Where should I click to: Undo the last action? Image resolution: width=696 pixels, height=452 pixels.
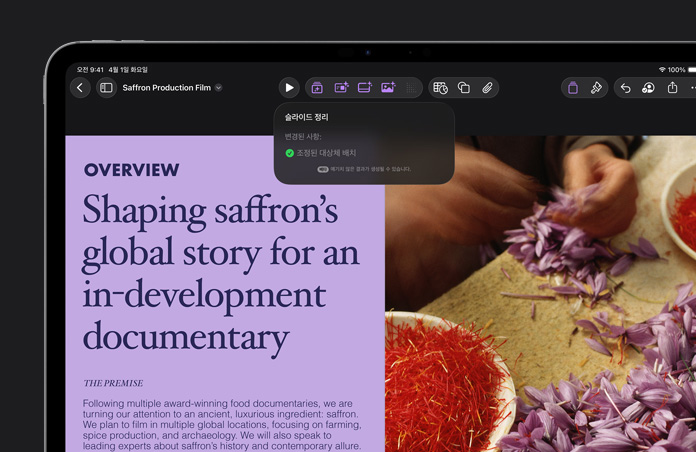[x=625, y=88]
